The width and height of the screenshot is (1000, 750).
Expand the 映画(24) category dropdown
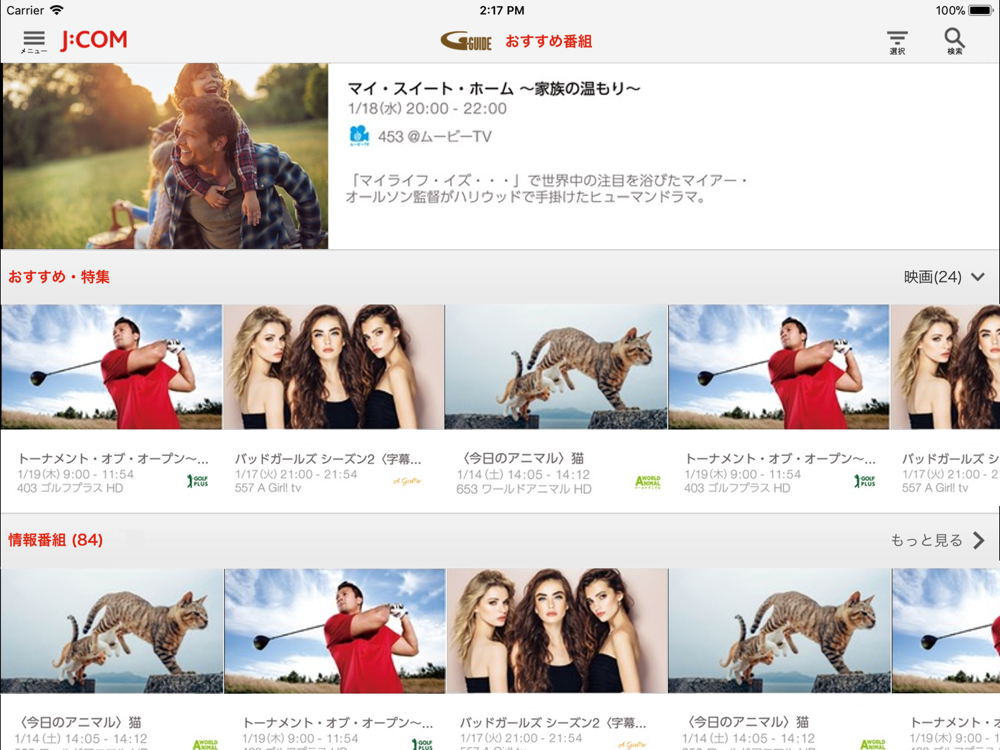945,277
